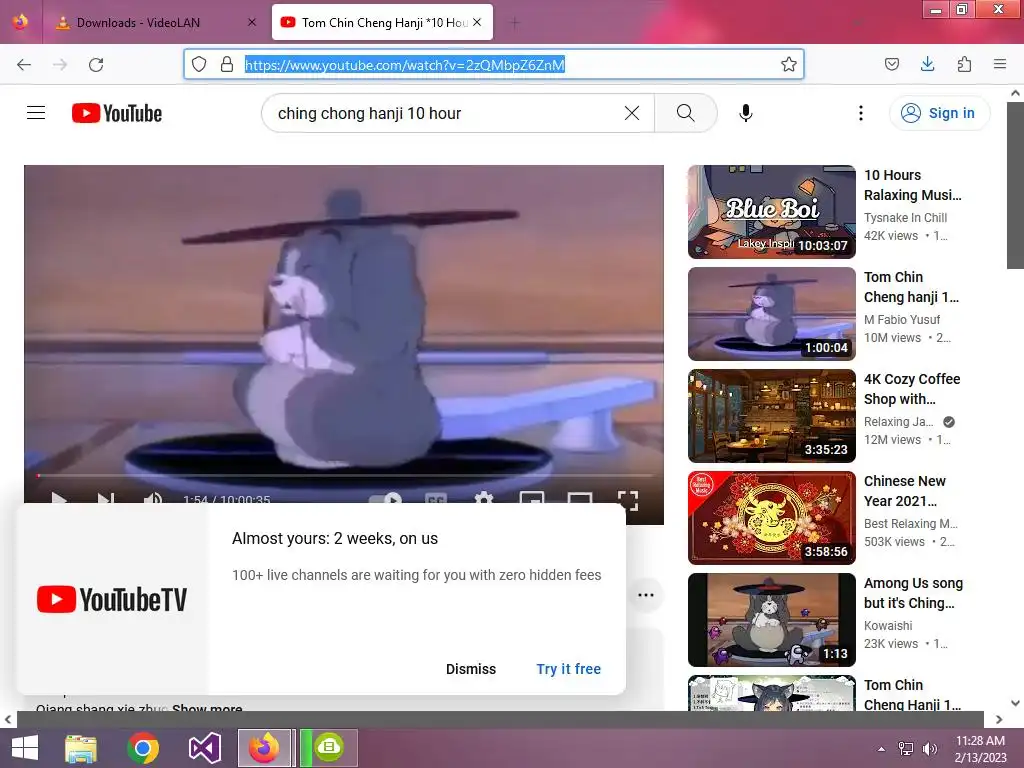Open 4K Cozy Coffee Shop title link

pyautogui.click(x=912, y=389)
